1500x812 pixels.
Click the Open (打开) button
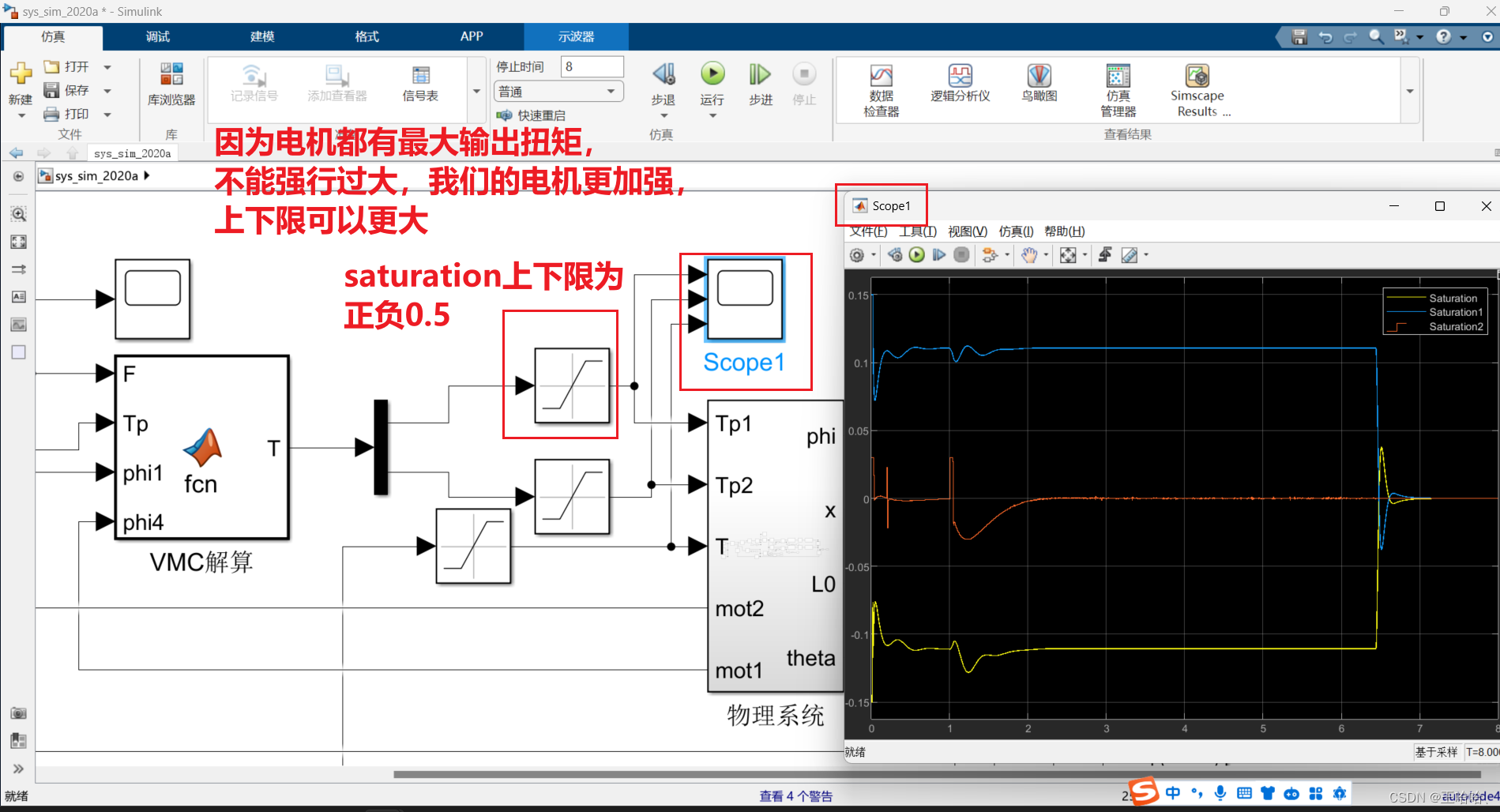coord(66,67)
